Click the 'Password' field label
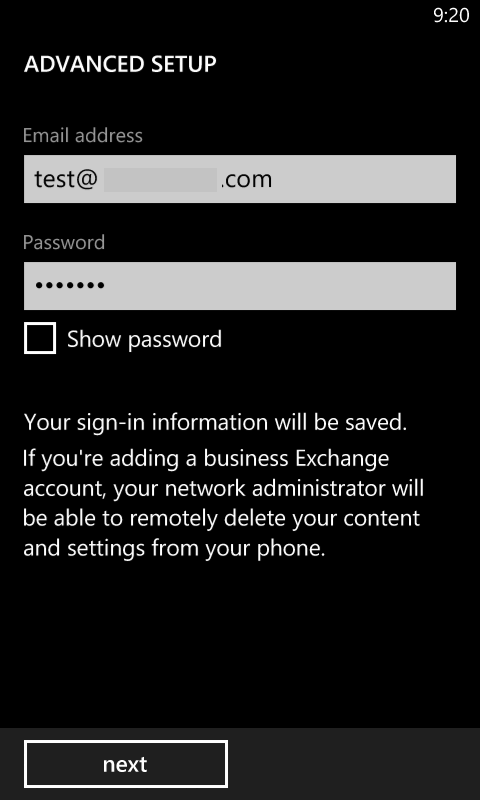This screenshot has width=480, height=800. pyautogui.click(x=64, y=242)
